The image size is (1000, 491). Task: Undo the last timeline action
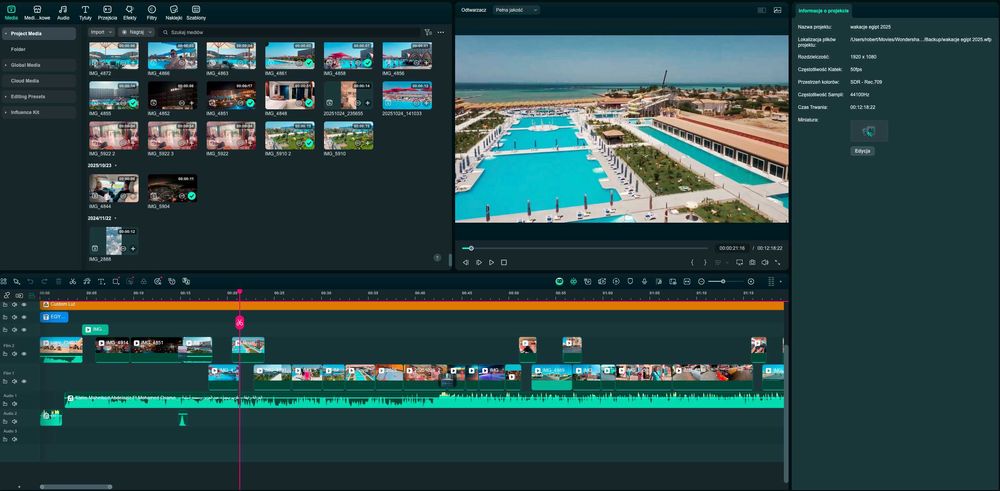pyautogui.click(x=30, y=281)
